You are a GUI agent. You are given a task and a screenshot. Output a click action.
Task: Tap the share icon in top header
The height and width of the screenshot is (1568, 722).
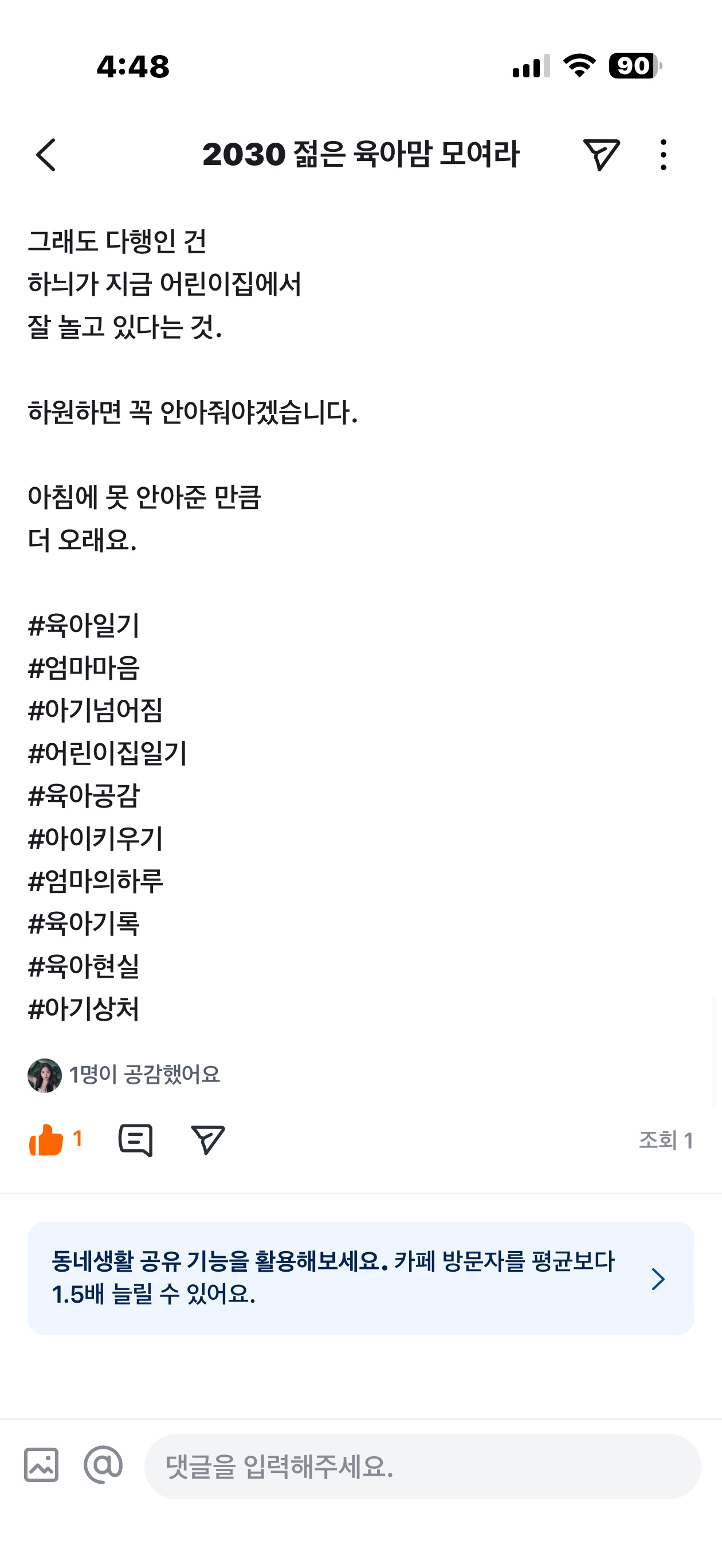click(x=601, y=155)
